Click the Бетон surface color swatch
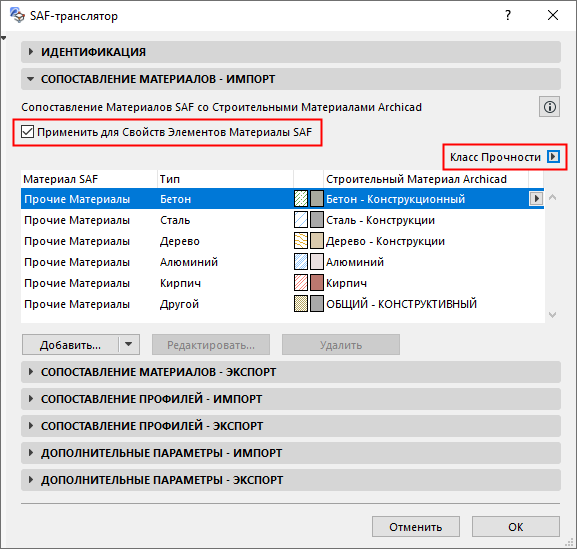 click(x=317, y=199)
